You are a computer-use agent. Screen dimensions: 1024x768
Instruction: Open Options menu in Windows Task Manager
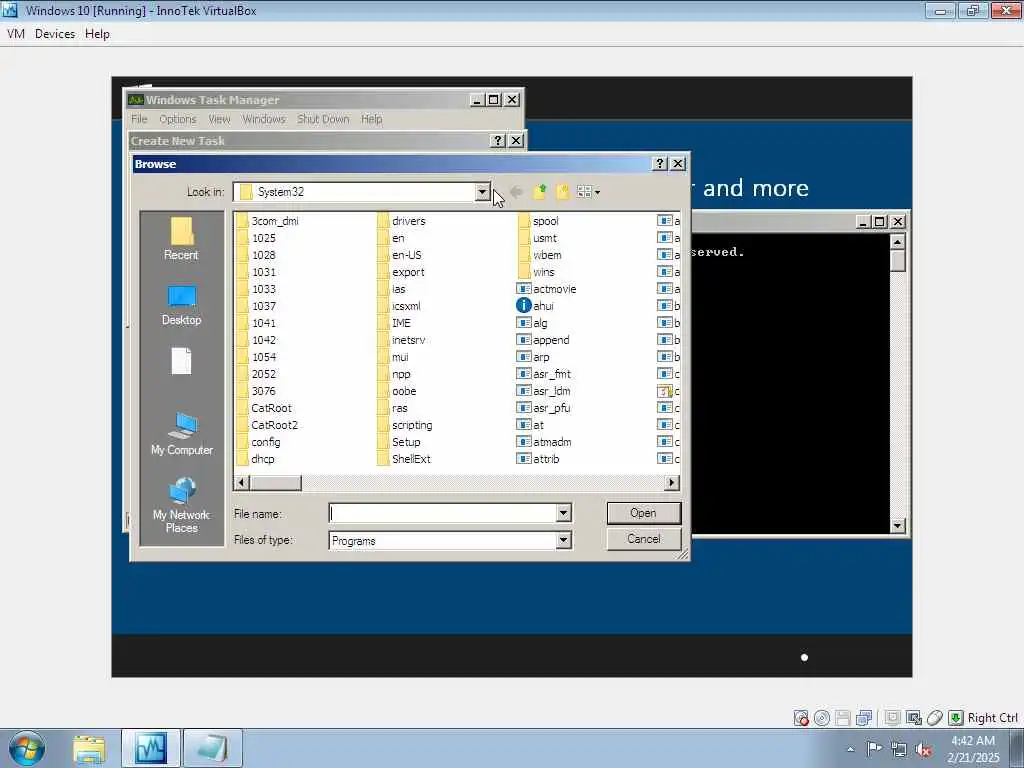[x=178, y=119]
